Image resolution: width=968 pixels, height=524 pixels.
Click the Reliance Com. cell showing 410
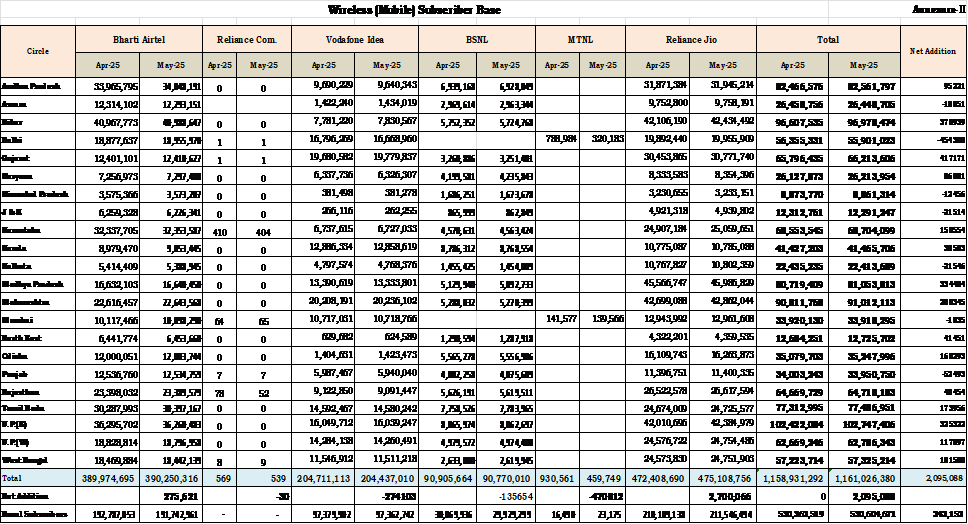pos(219,233)
